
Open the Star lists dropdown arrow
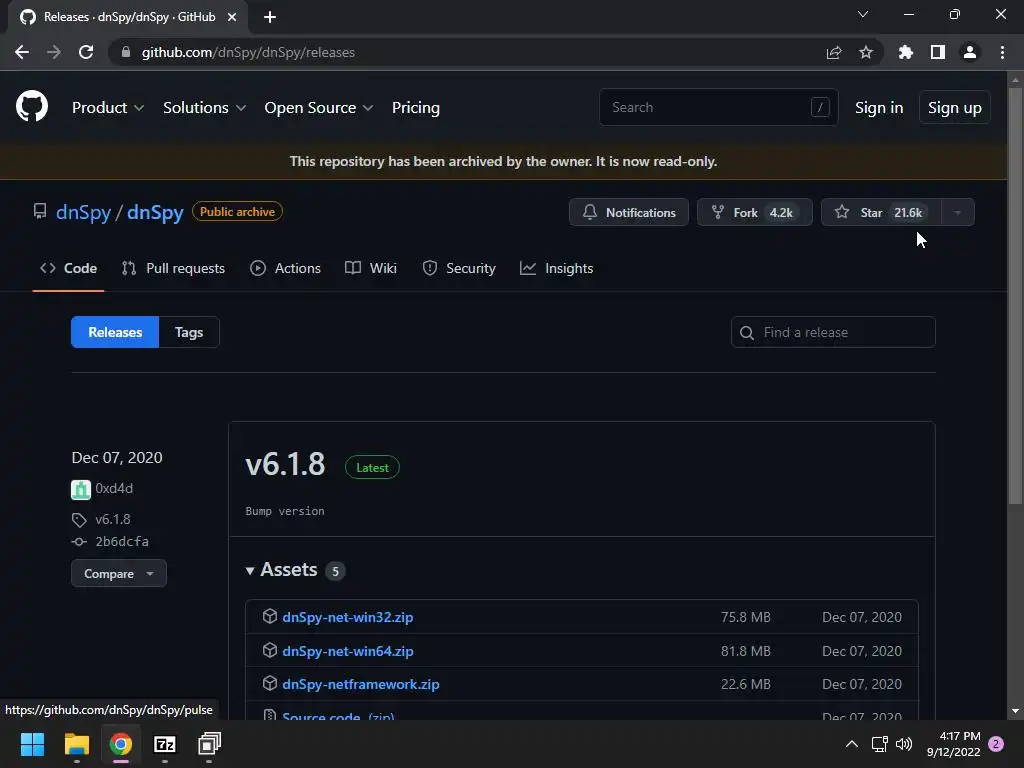(x=957, y=212)
